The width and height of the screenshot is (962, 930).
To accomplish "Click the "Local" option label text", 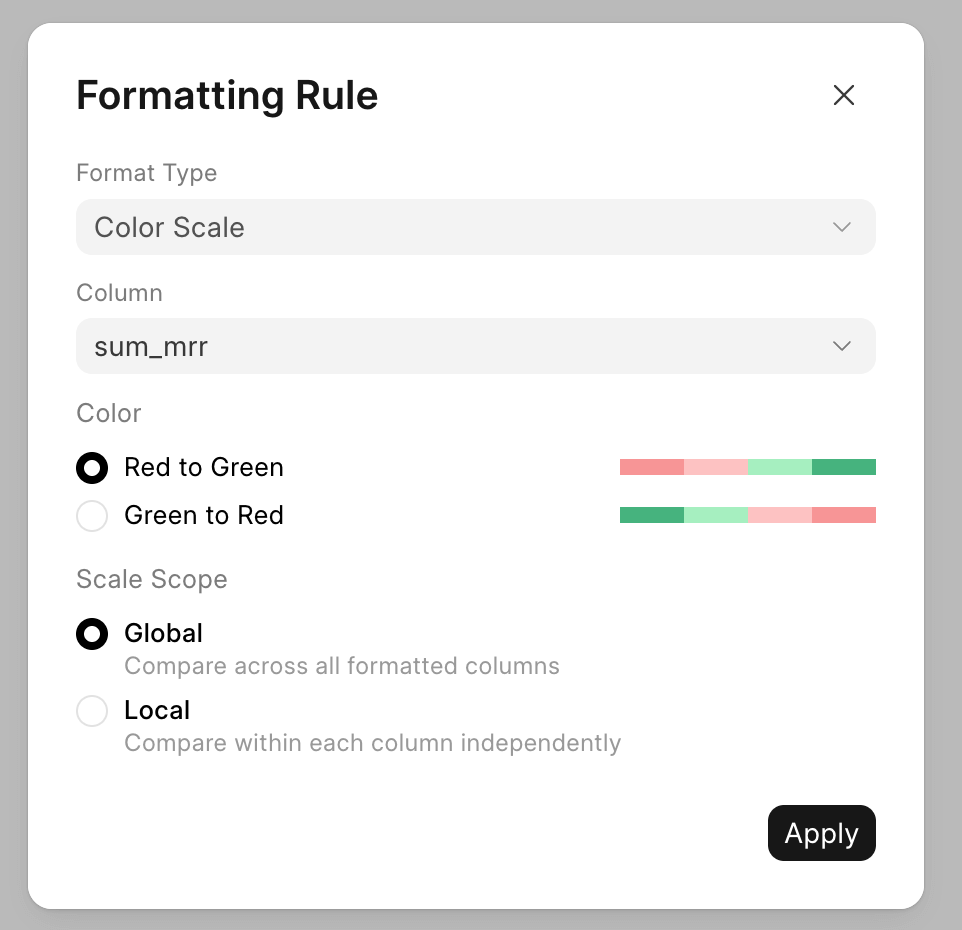I will pos(157,710).
